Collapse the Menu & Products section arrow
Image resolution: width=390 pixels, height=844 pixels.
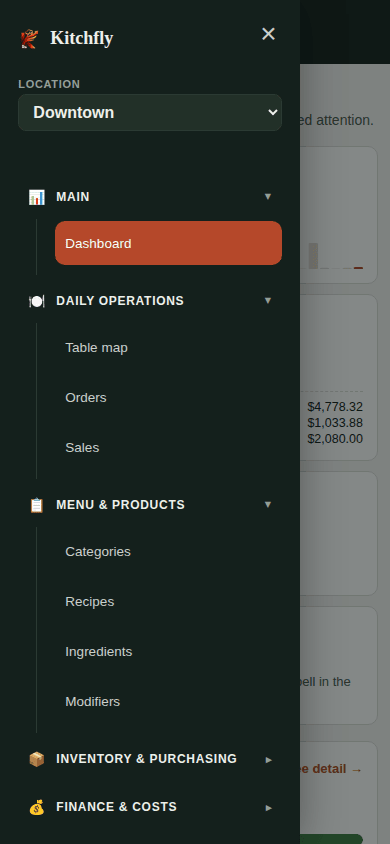[x=268, y=504]
